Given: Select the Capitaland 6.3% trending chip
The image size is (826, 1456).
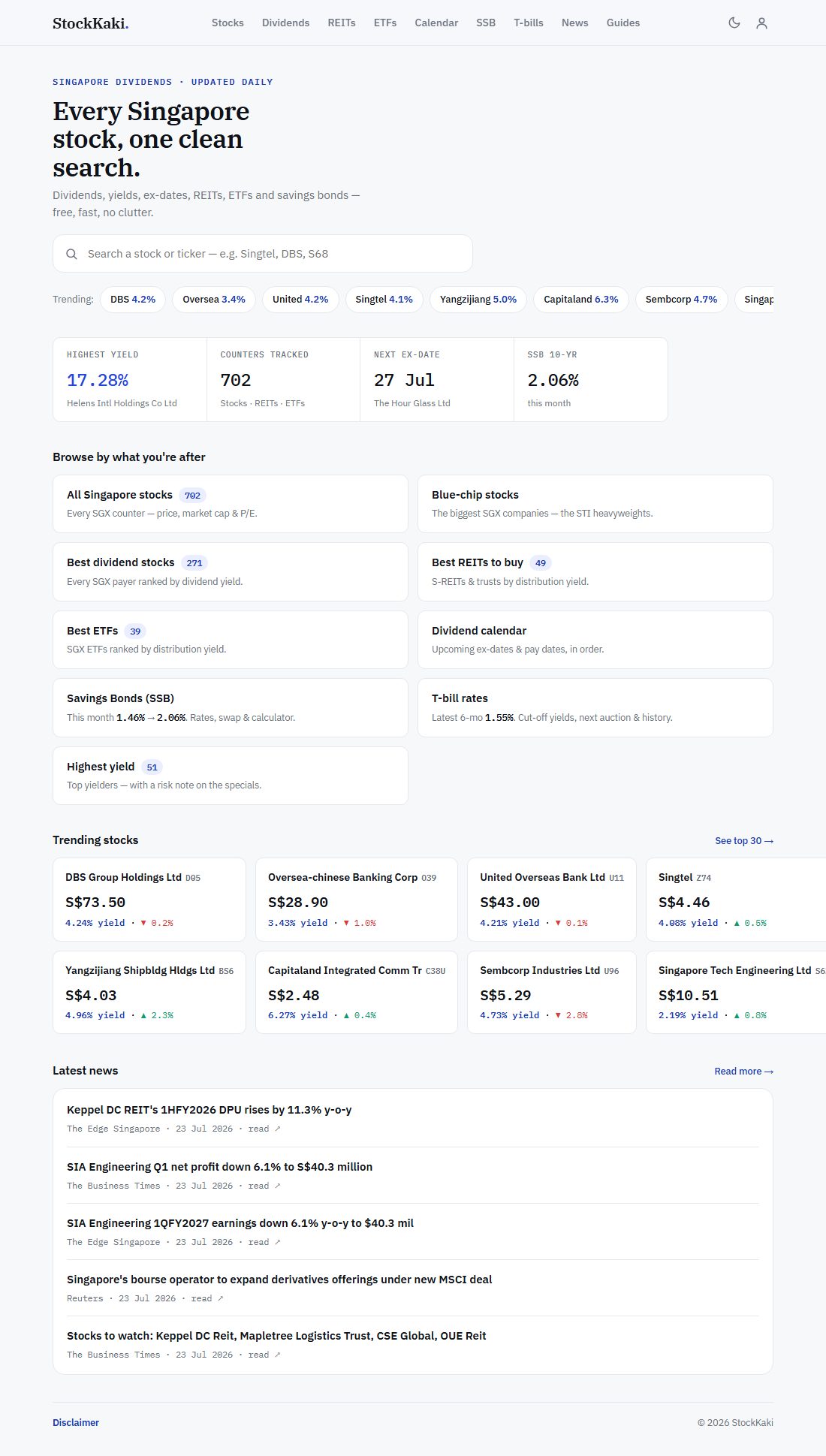Looking at the screenshot, I should pyautogui.click(x=581, y=299).
